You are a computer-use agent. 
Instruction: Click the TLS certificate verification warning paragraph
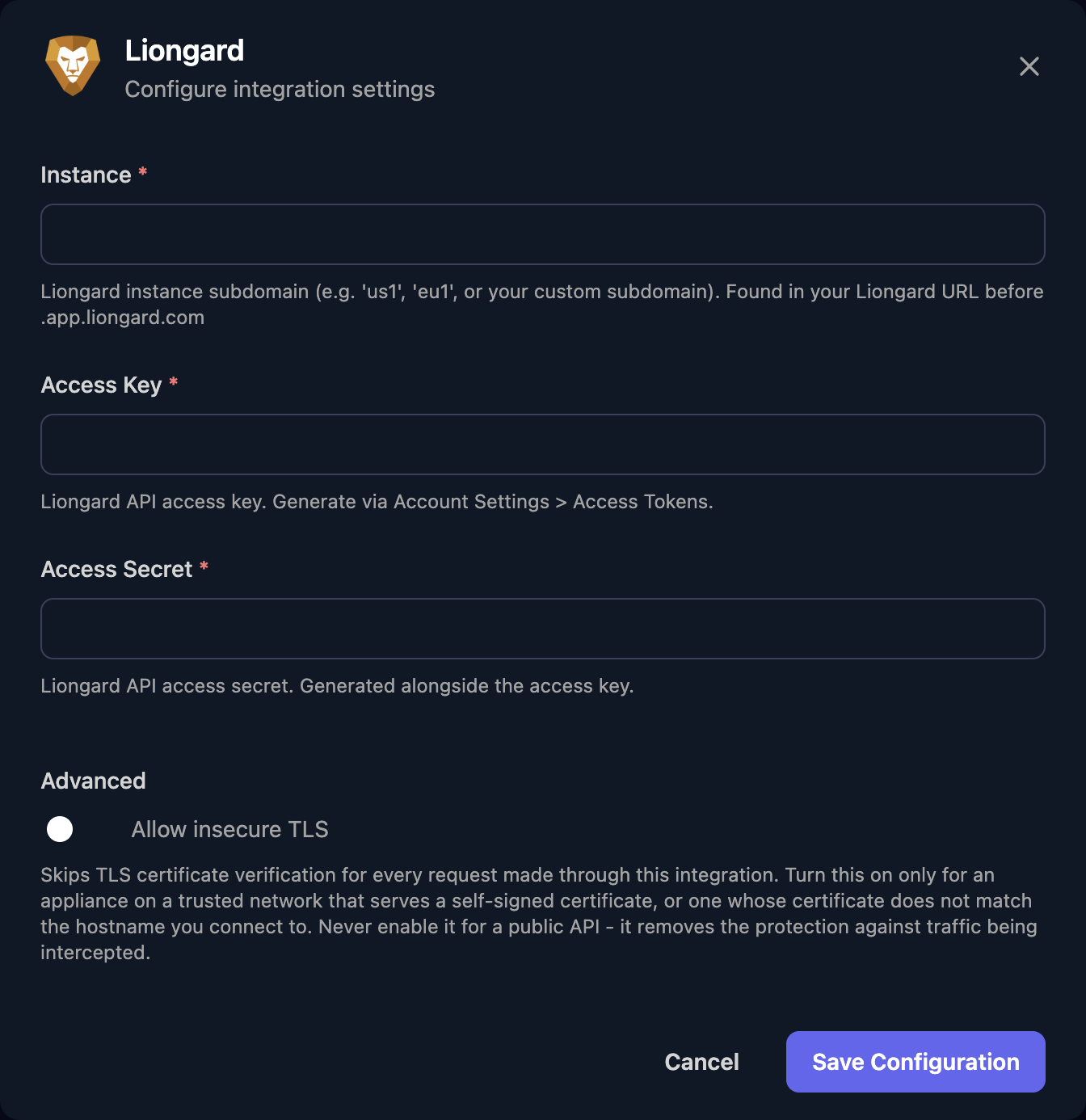[539, 914]
